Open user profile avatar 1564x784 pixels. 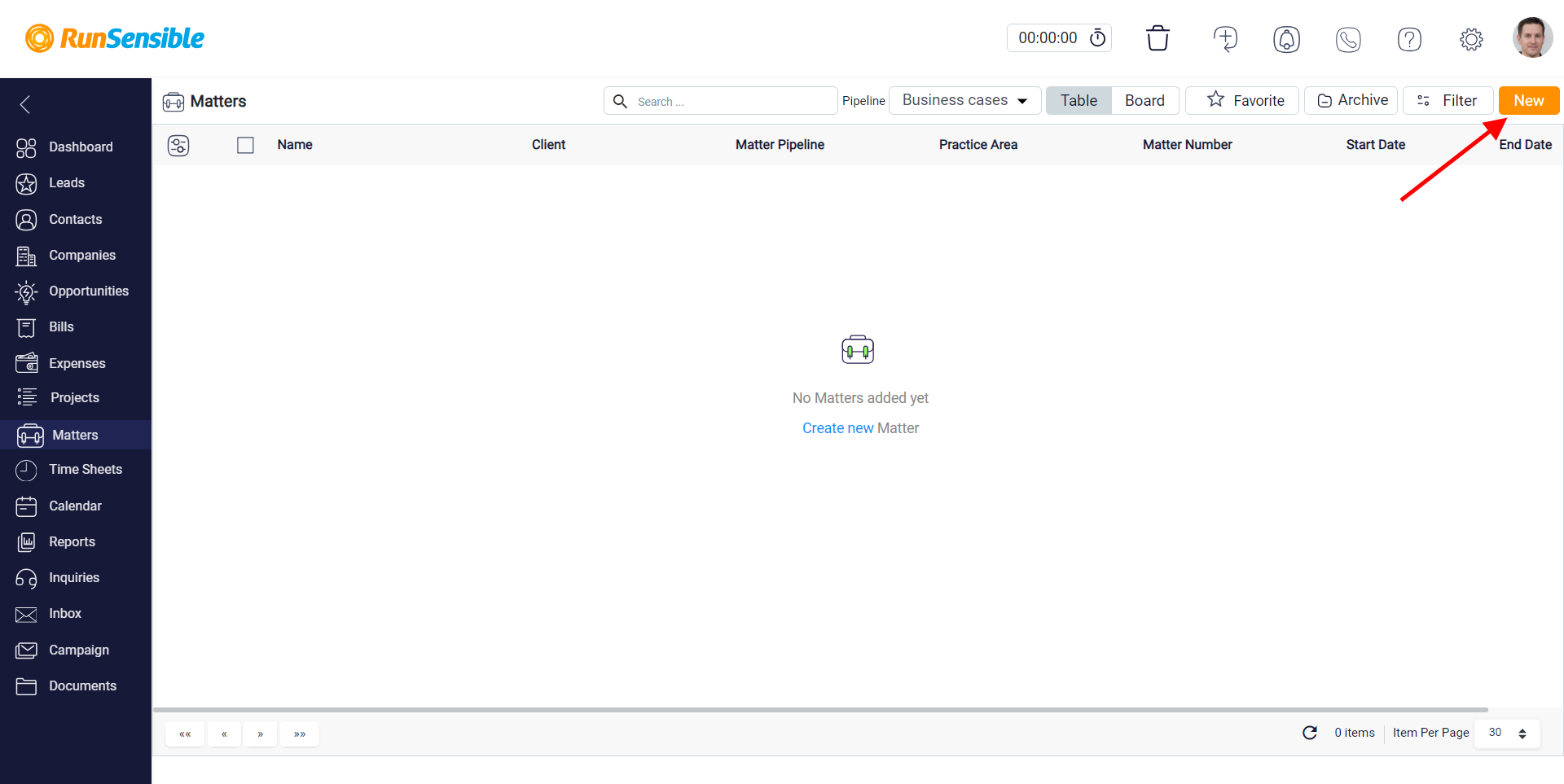1532,37
